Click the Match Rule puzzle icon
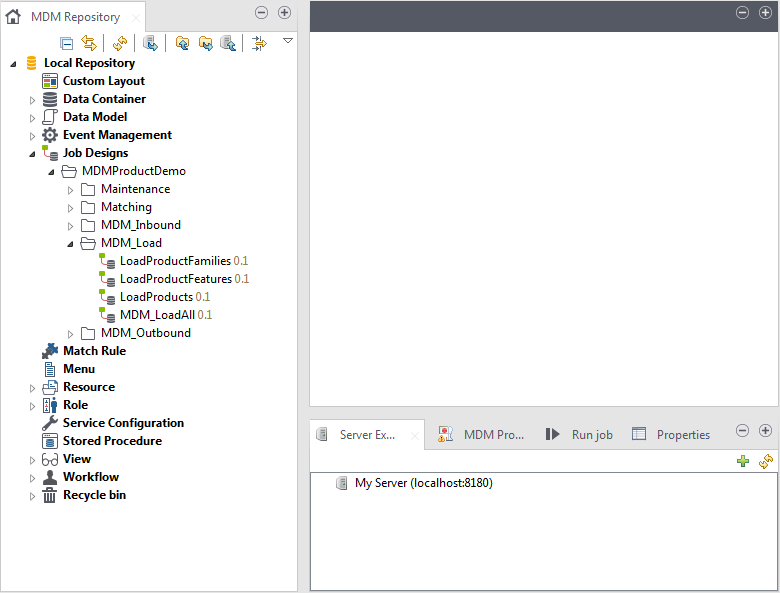 click(x=50, y=351)
